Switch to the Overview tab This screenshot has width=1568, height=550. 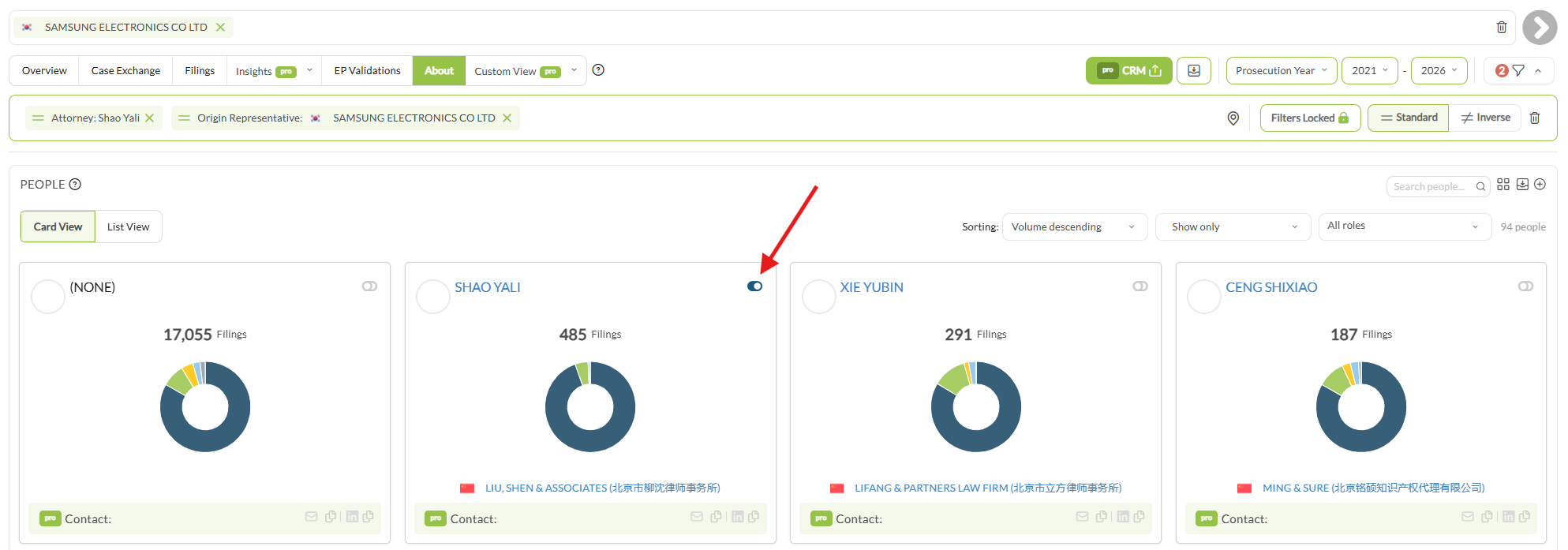coord(44,71)
